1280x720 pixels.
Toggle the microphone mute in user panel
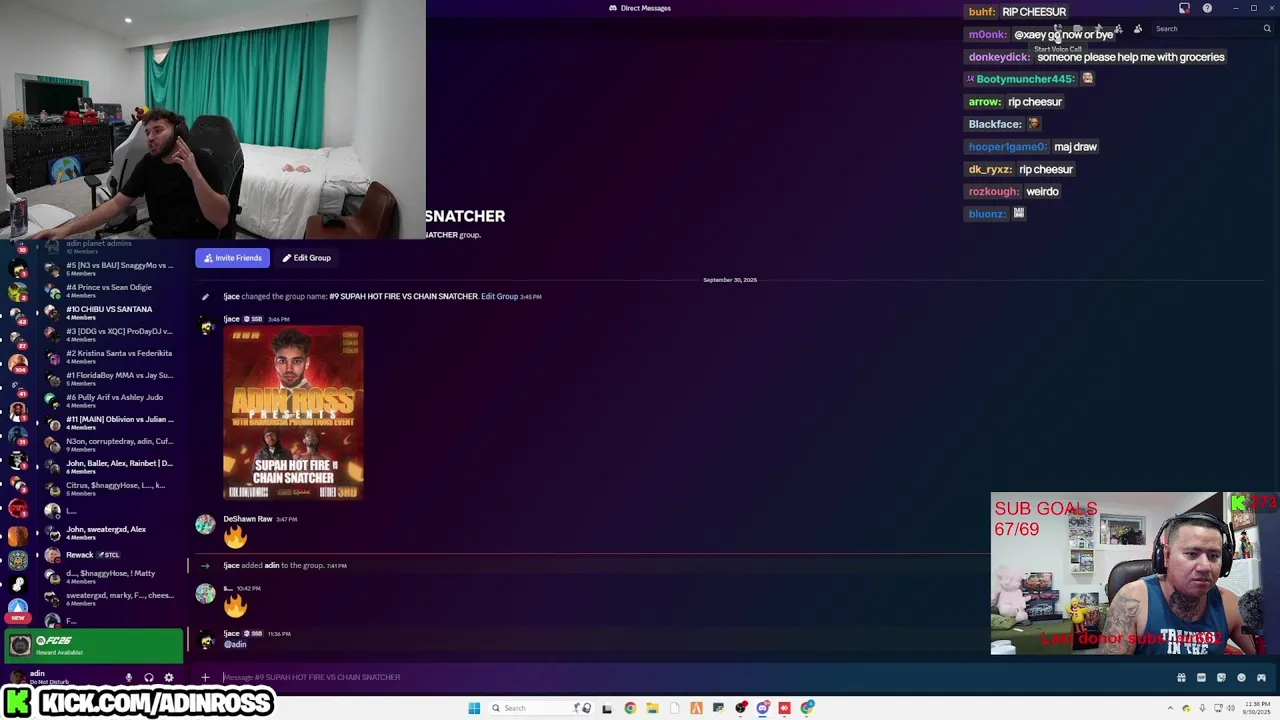pos(129,678)
